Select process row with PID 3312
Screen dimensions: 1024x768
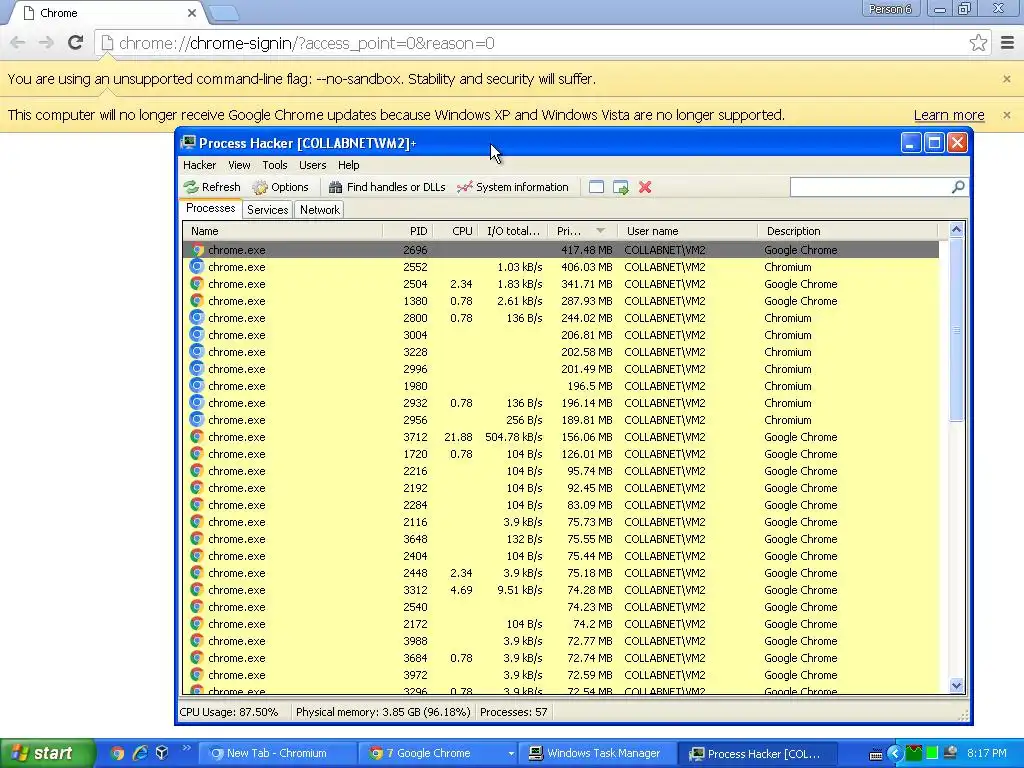coord(562,590)
